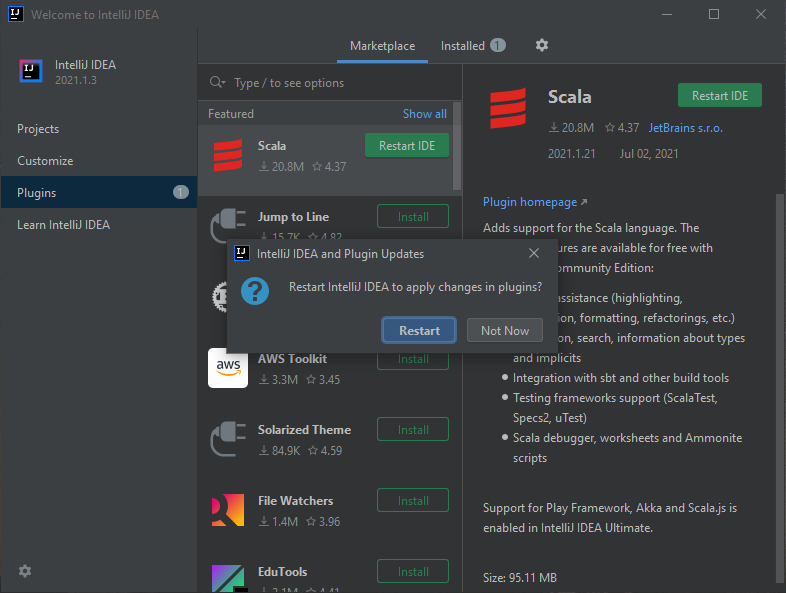Click the EduTools plugin icon
The width and height of the screenshot is (786, 593).
coord(228,578)
